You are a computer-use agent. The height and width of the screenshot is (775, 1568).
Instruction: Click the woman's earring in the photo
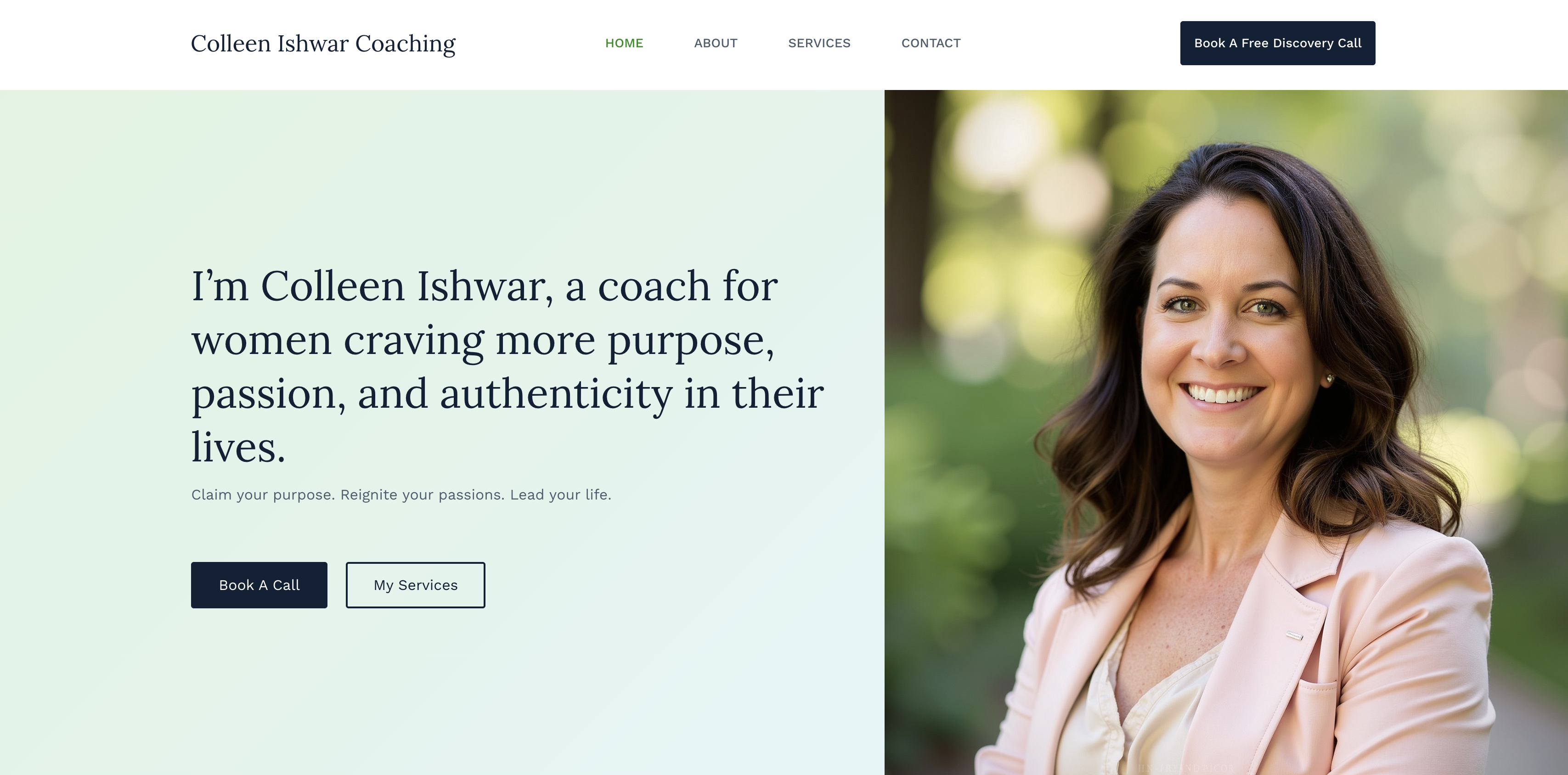pos(1329,378)
